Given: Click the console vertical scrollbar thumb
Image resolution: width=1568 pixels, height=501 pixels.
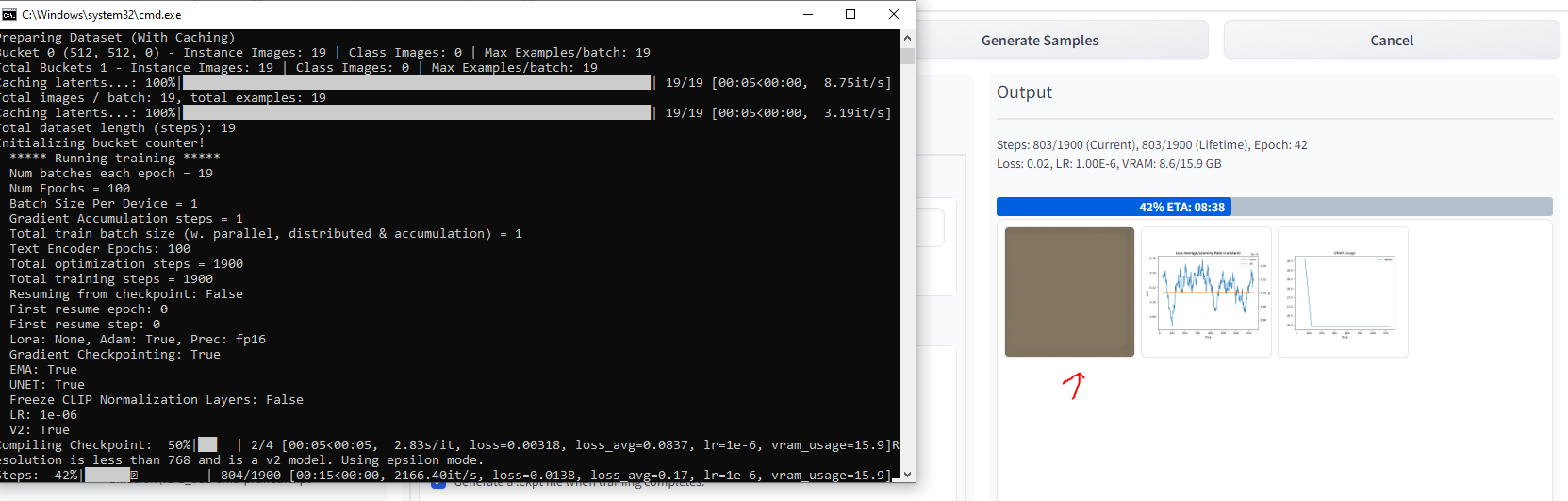Looking at the screenshot, I should 907,56.
